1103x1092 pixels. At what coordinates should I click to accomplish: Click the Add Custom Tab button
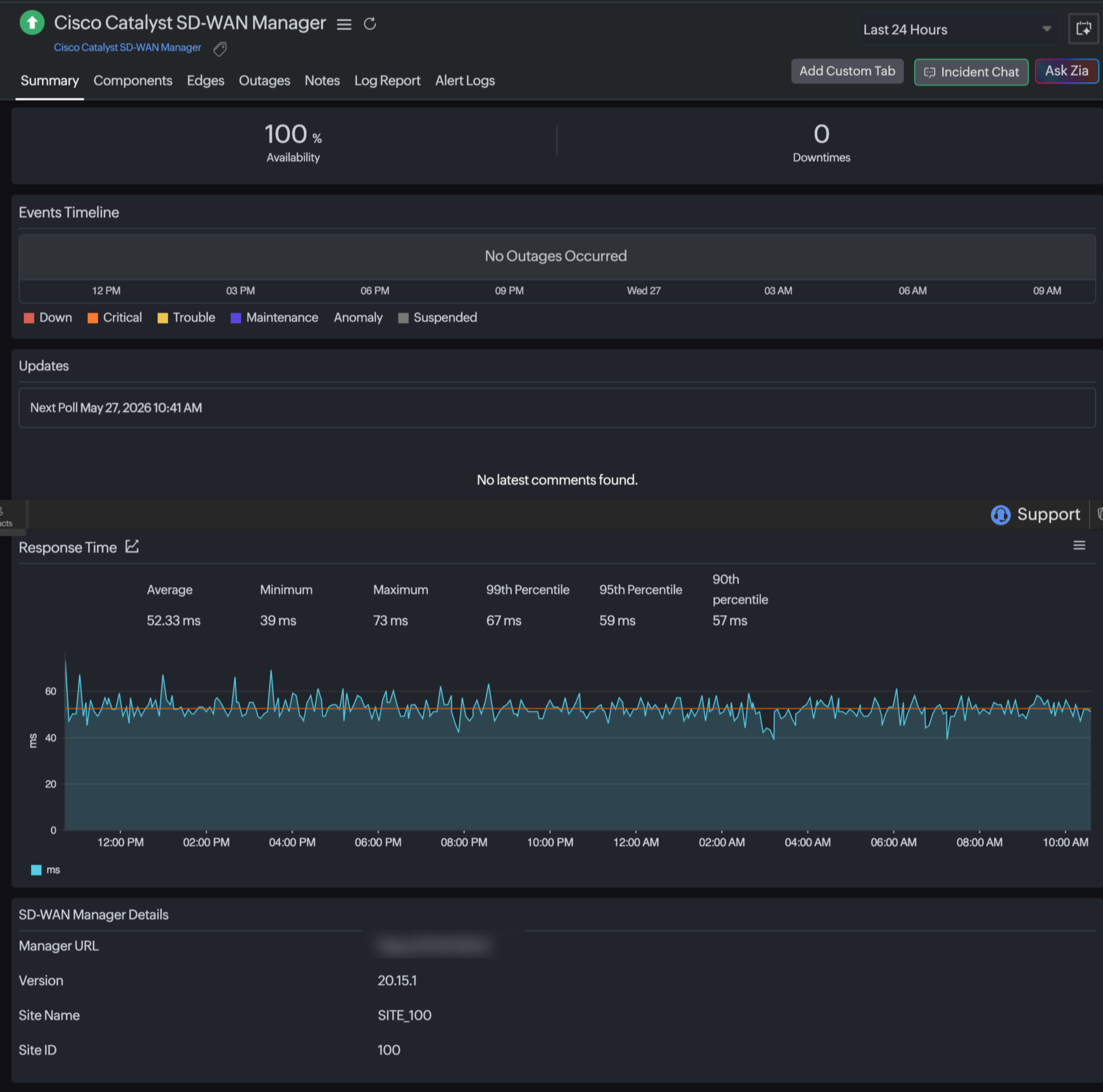point(847,72)
